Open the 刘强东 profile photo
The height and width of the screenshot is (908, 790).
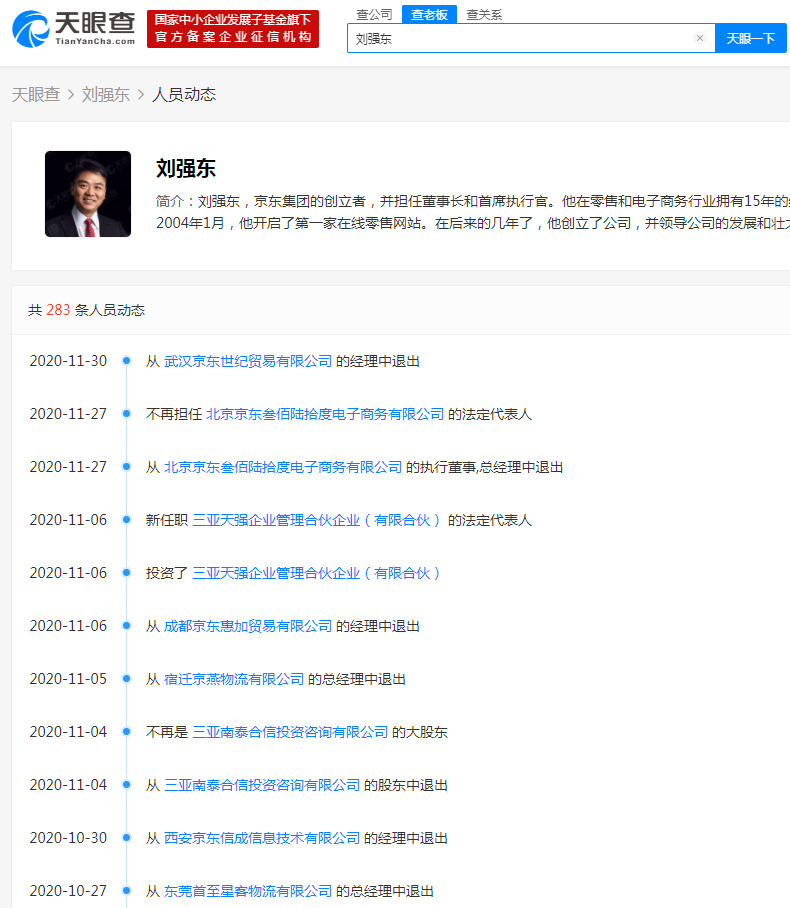[88, 194]
